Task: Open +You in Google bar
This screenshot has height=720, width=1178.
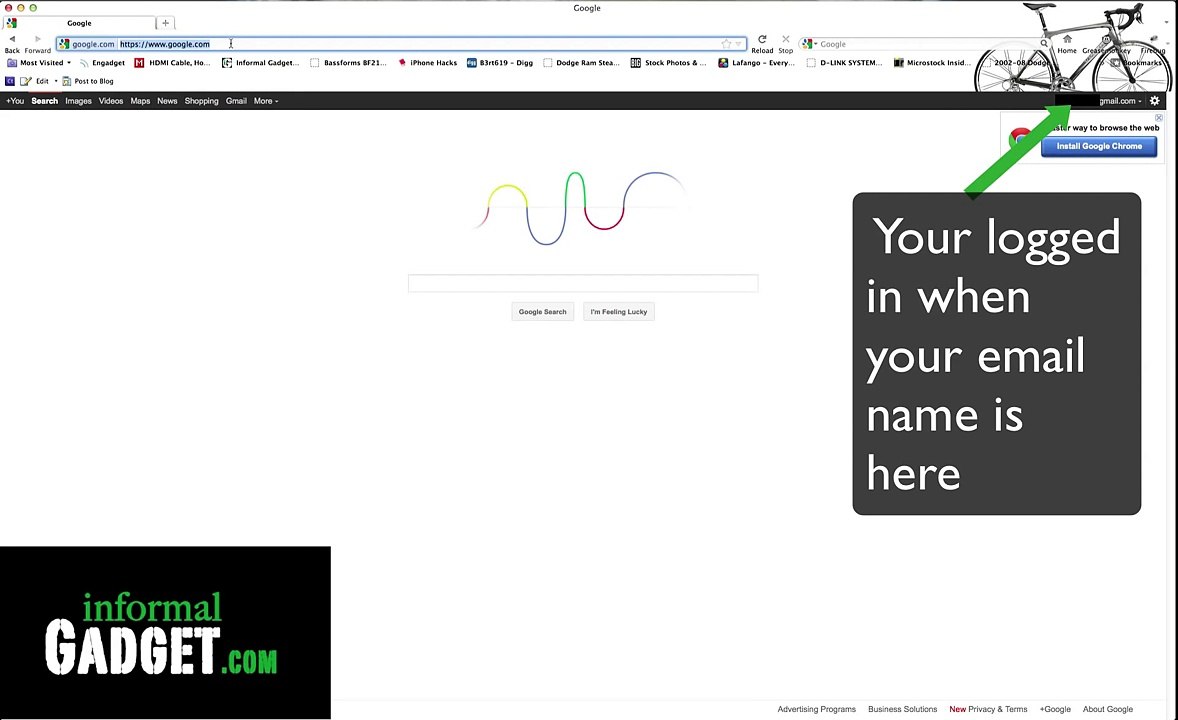Action: (x=15, y=101)
